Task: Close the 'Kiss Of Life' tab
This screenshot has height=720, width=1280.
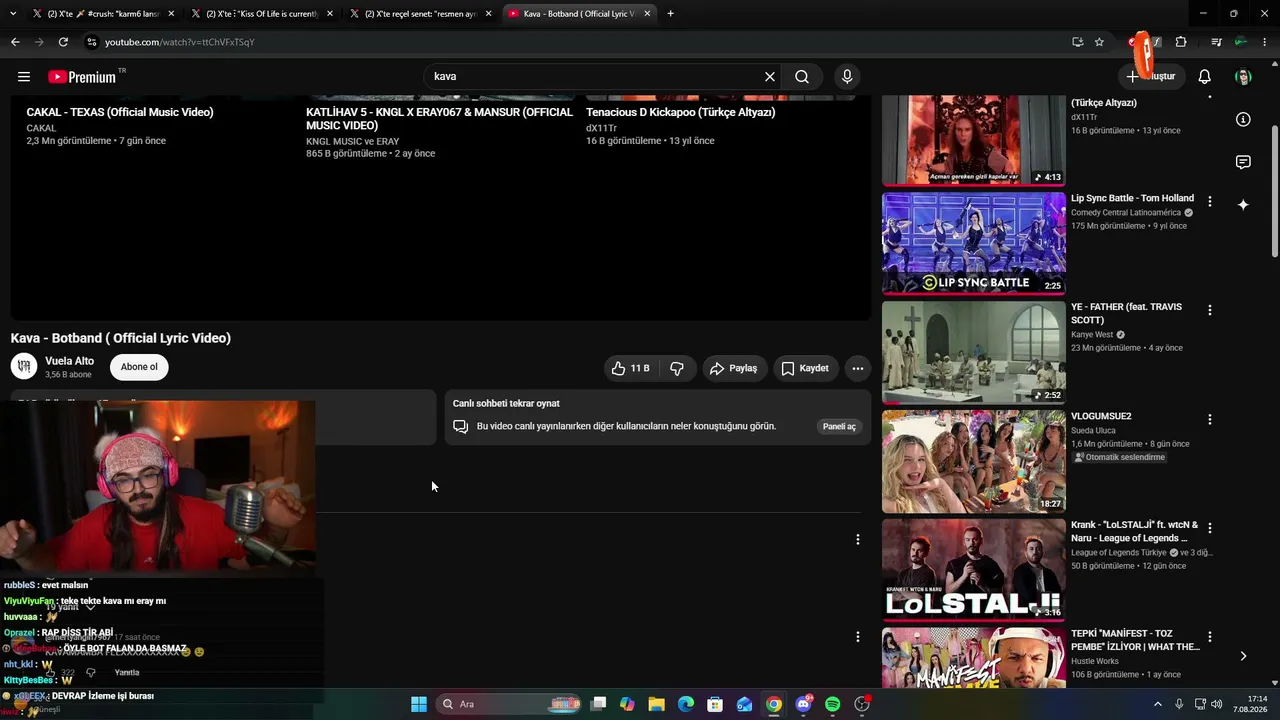Action: click(330, 14)
